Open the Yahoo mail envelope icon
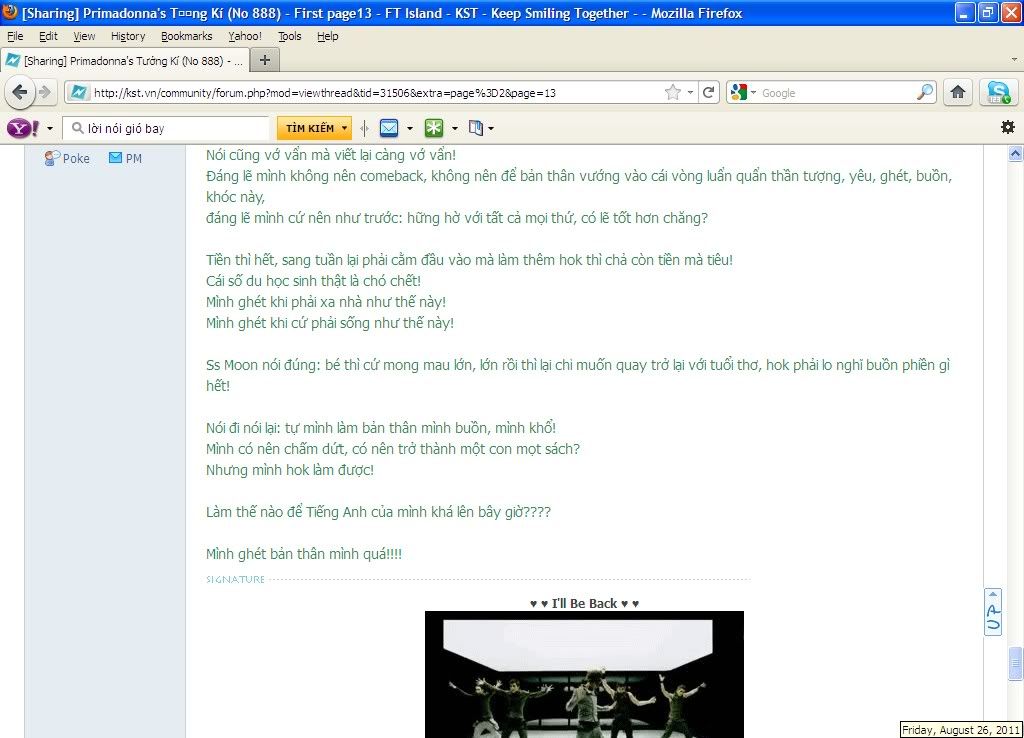The width and height of the screenshot is (1024, 738). [x=389, y=128]
